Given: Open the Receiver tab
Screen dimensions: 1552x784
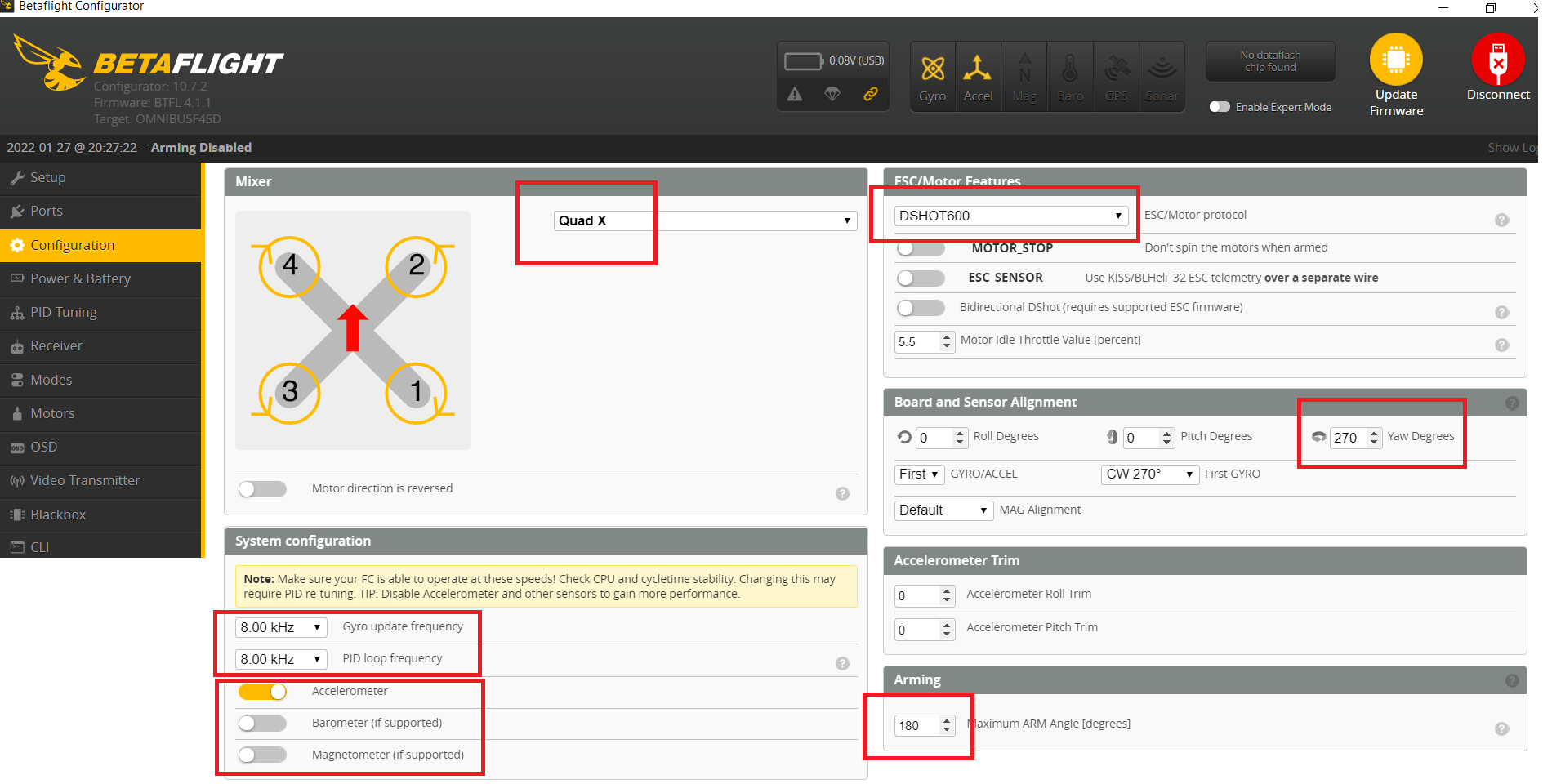Looking at the screenshot, I should pyautogui.click(x=100, y=346).
